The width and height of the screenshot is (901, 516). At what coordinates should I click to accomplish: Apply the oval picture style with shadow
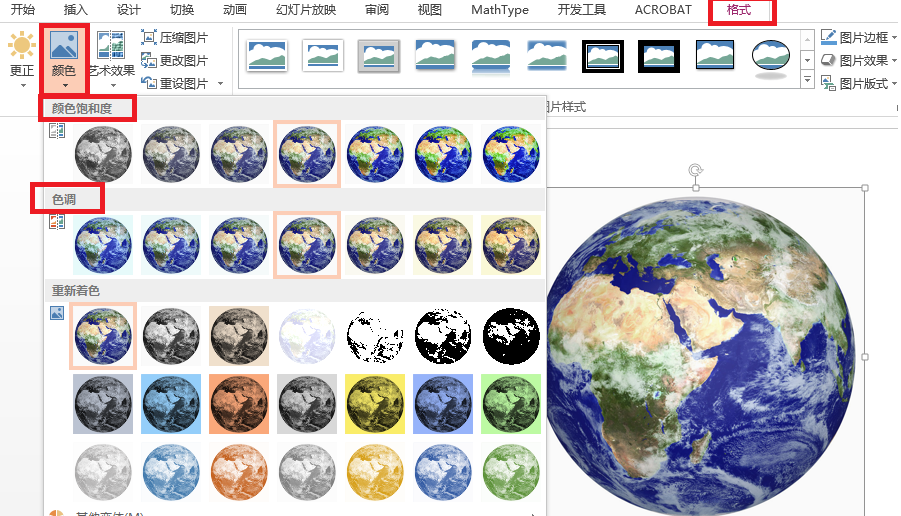point(771,58)
